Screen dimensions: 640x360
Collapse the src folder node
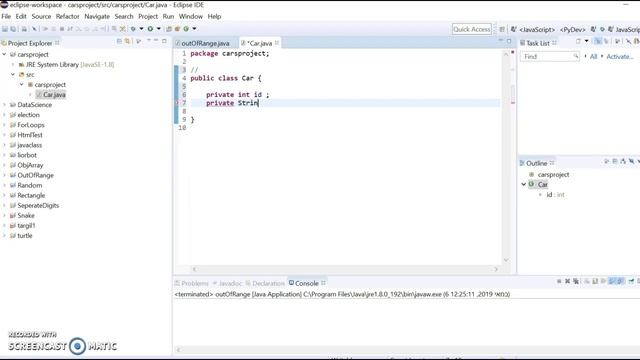(13, 74)
